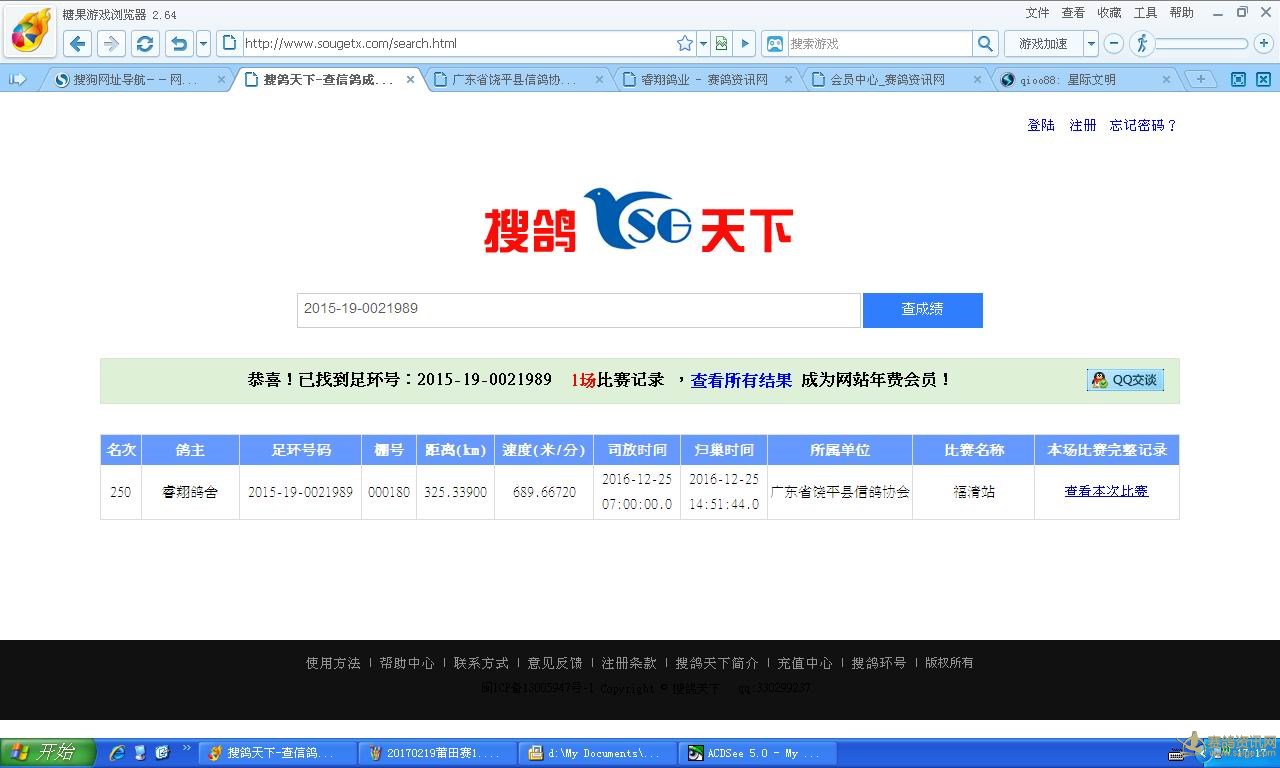Screen dimensions: 1280x768
Task: Click the browser logo in the top-left corner
Action: point(28,31)
